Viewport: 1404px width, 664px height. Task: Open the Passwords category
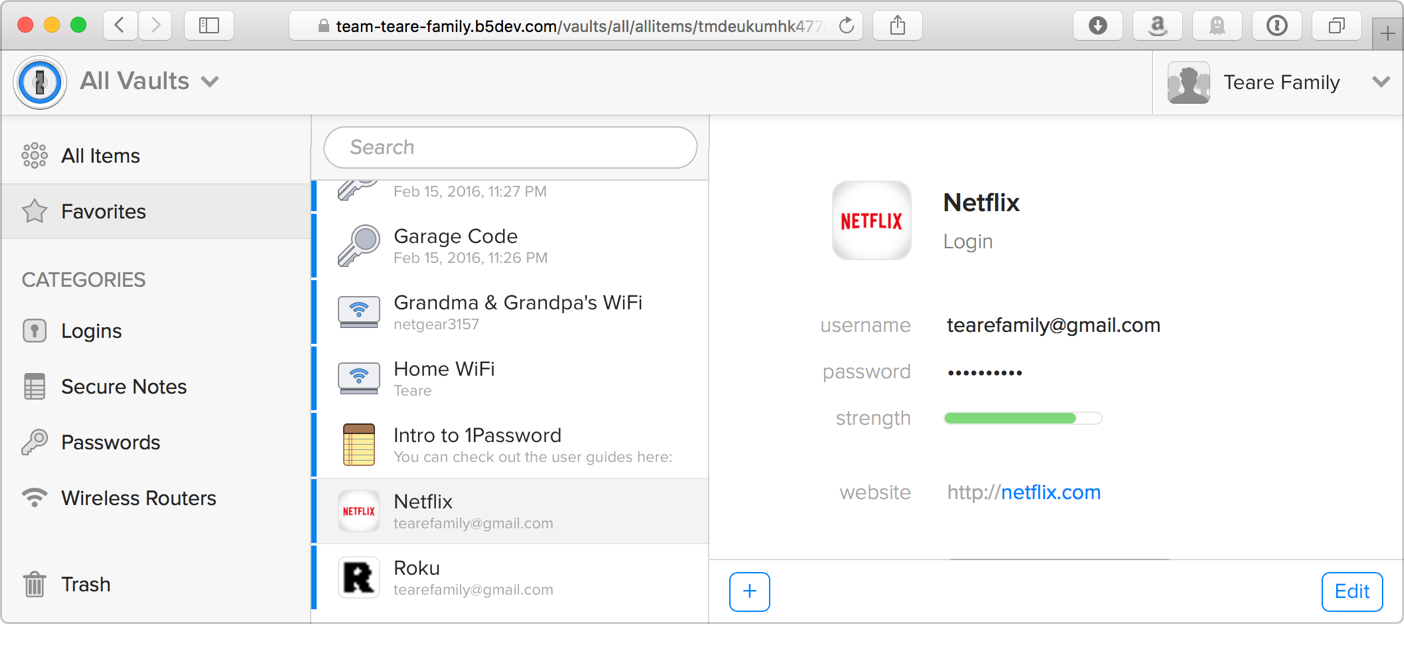[156, 442]
